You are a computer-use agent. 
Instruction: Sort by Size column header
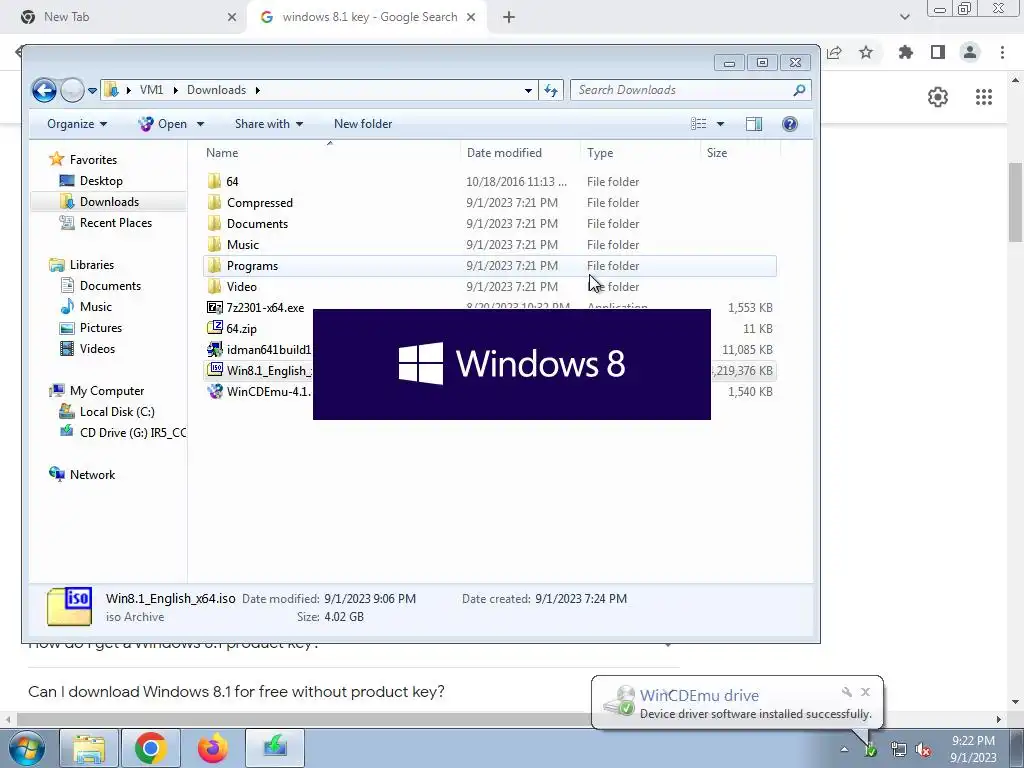716,153
